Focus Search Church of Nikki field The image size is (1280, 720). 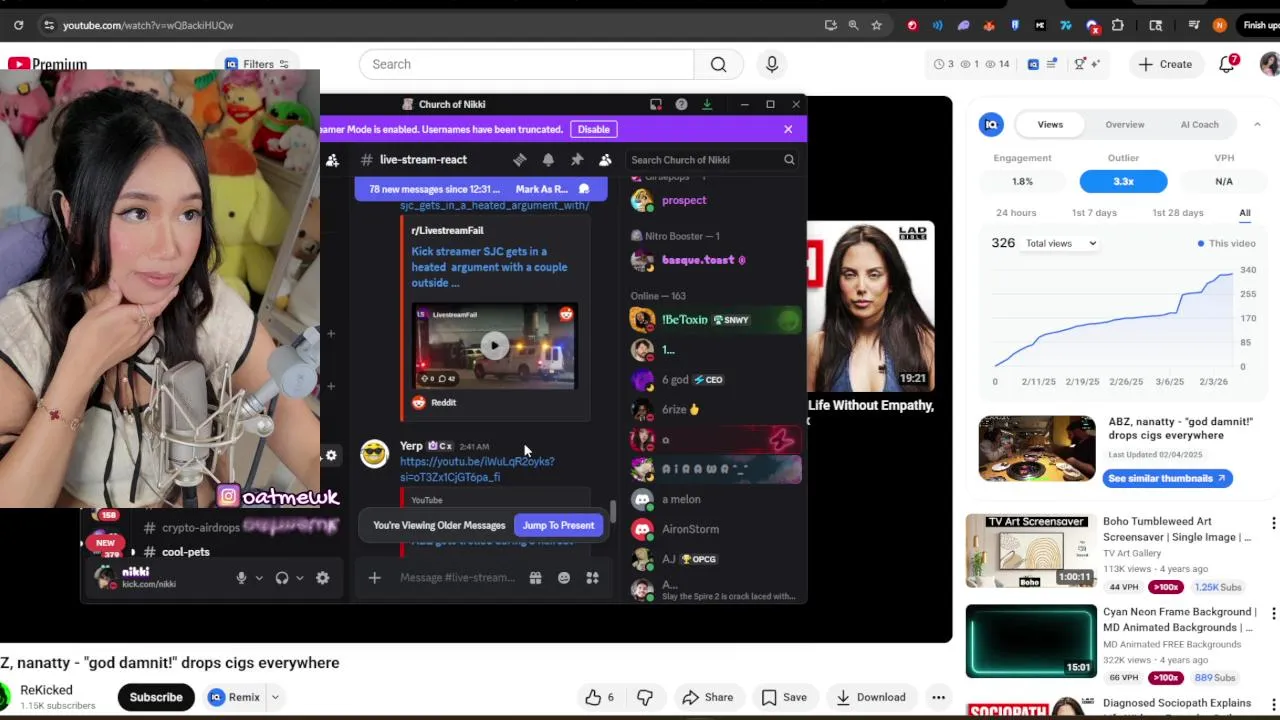click(712, 160)
